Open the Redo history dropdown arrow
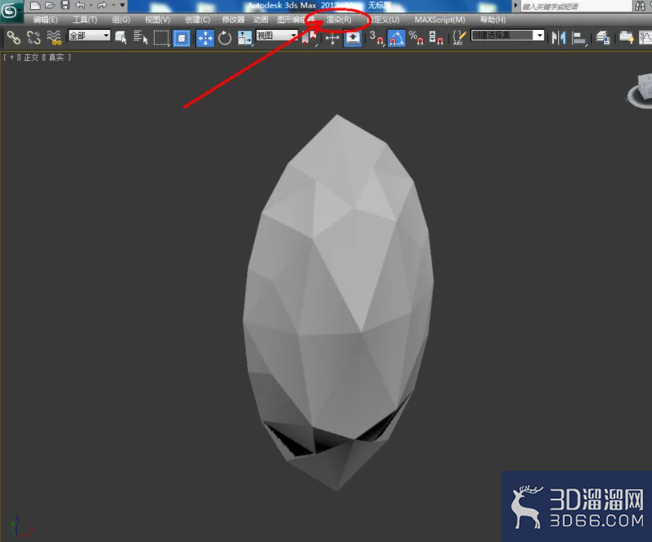The width and height of the screenshot is (652, 542). point(113,5)
